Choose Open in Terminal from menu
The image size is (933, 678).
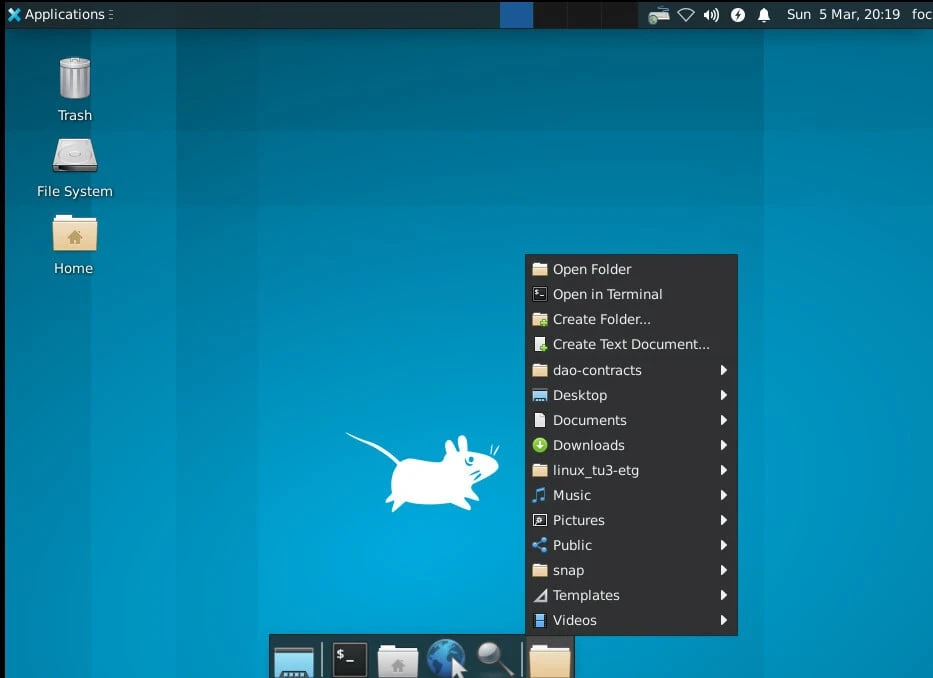607,294
